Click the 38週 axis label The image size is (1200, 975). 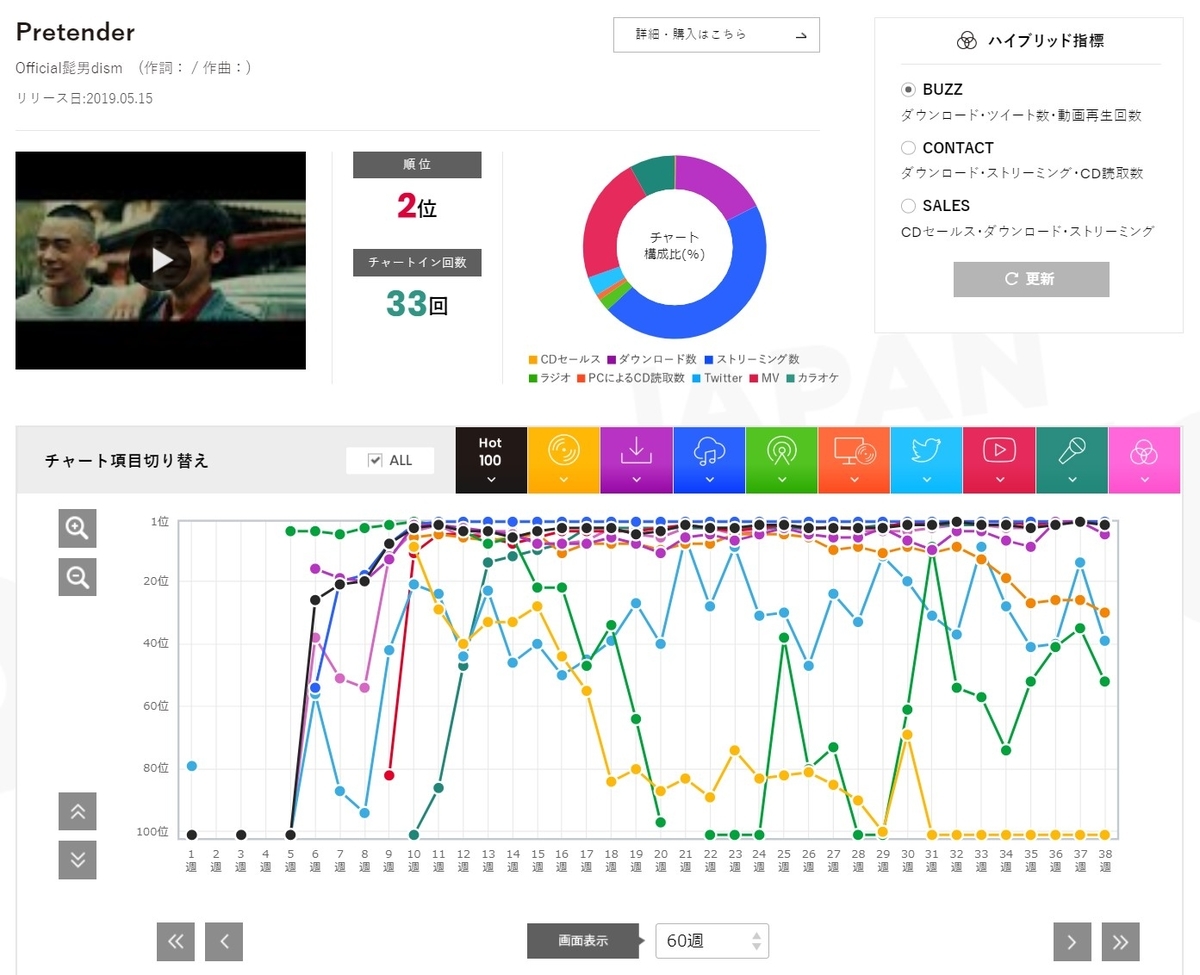[x=1104, y=861]
